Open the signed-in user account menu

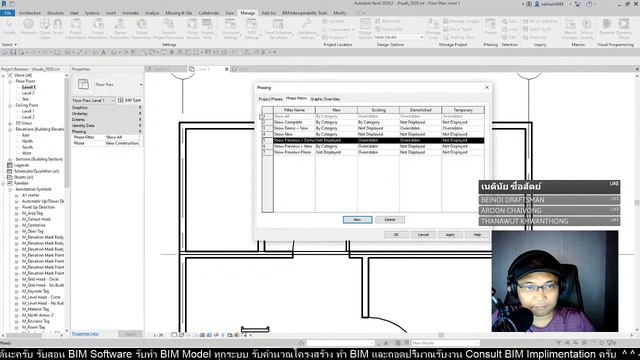coord(550,4)
